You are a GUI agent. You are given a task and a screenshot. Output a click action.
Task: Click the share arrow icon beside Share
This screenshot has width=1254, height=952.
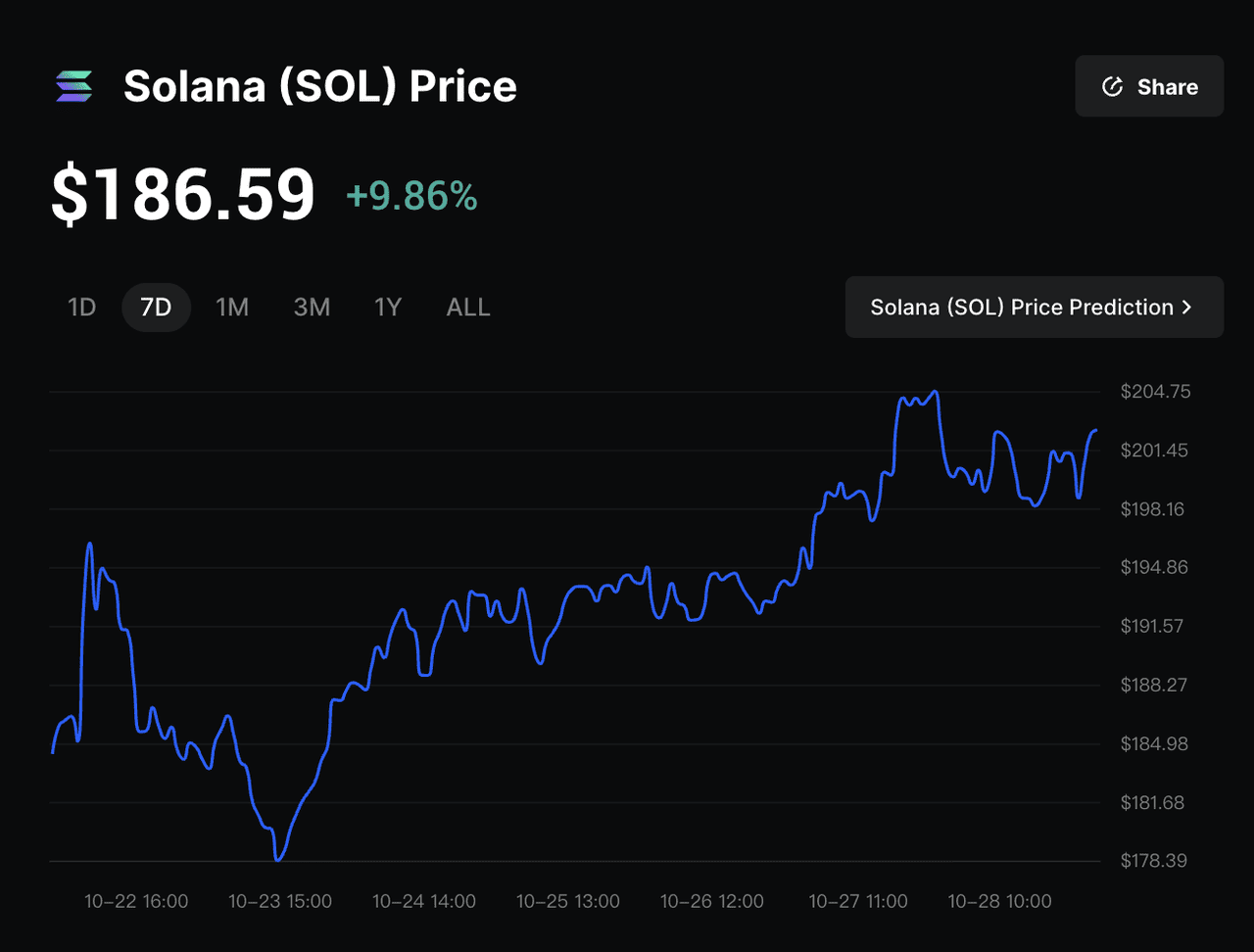coord(1111,86)
